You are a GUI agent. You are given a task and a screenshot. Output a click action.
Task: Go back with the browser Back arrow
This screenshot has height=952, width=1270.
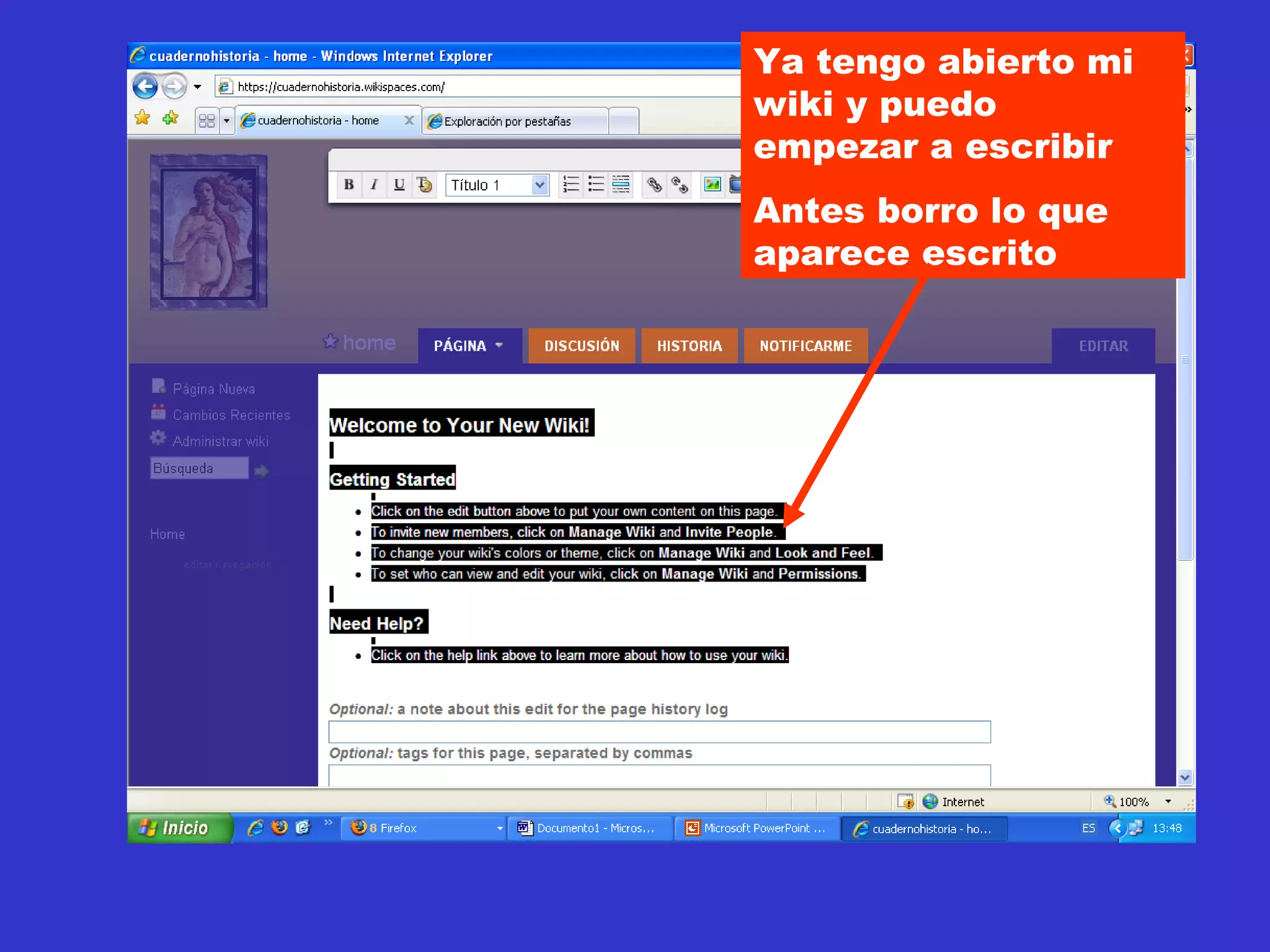145,86
